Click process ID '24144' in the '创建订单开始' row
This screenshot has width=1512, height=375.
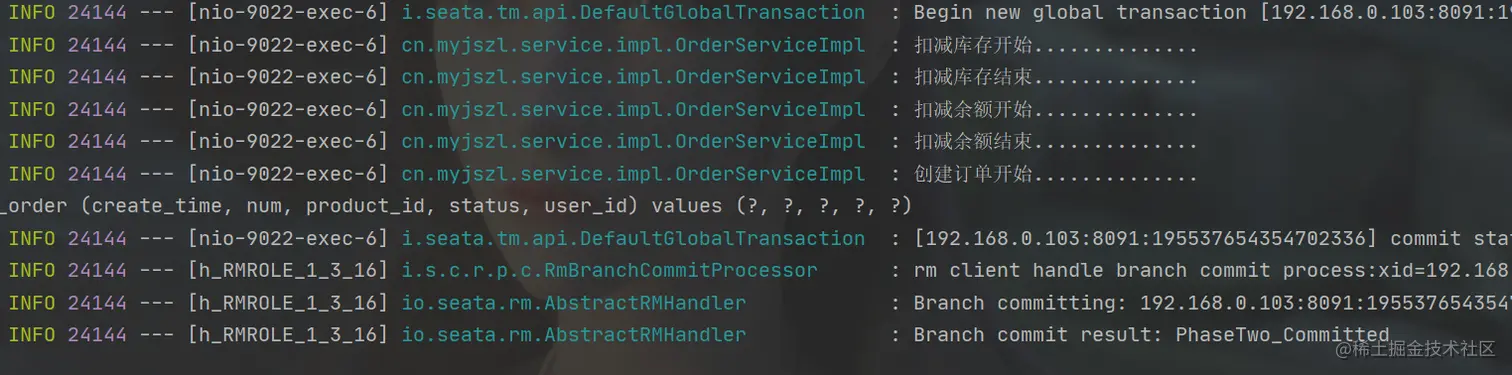(x=97, y=174)
